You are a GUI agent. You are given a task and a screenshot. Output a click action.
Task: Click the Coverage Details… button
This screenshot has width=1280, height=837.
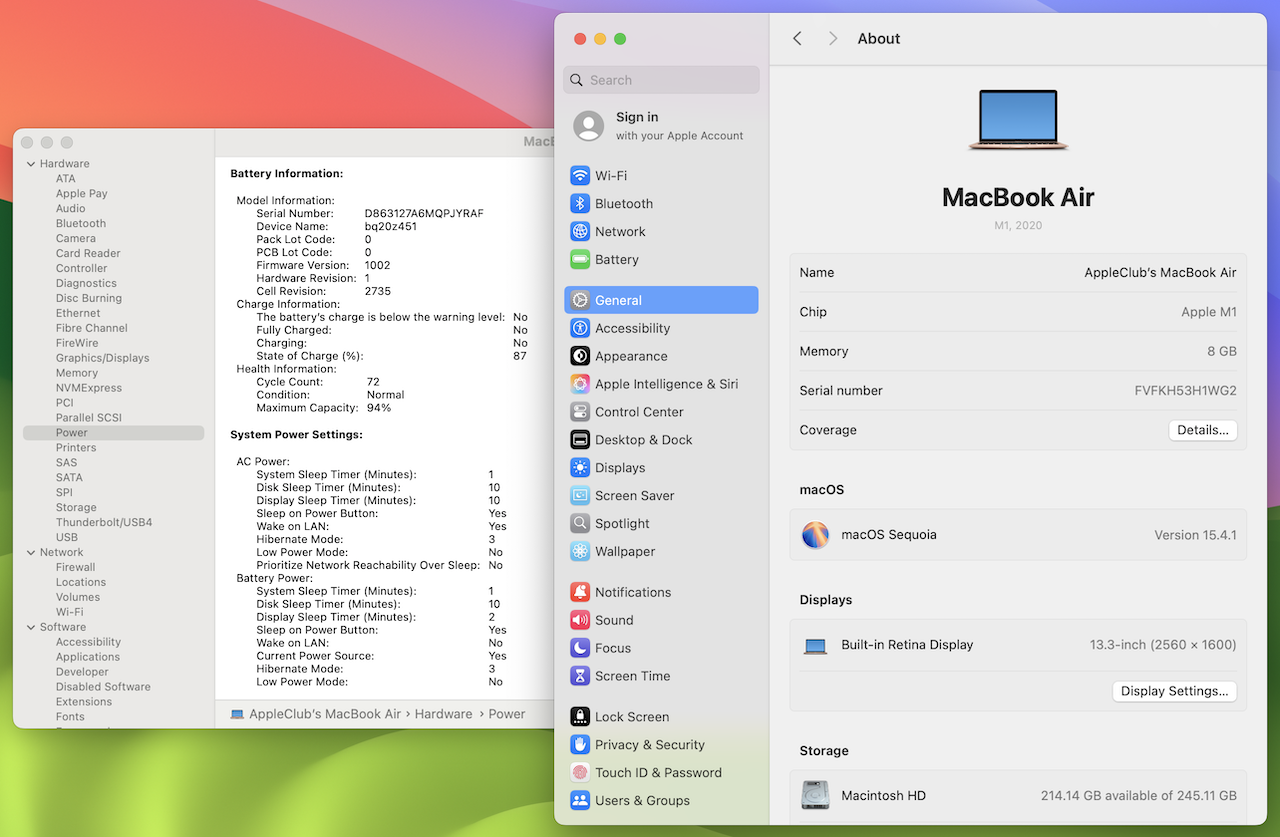(x=1203, y=430)
